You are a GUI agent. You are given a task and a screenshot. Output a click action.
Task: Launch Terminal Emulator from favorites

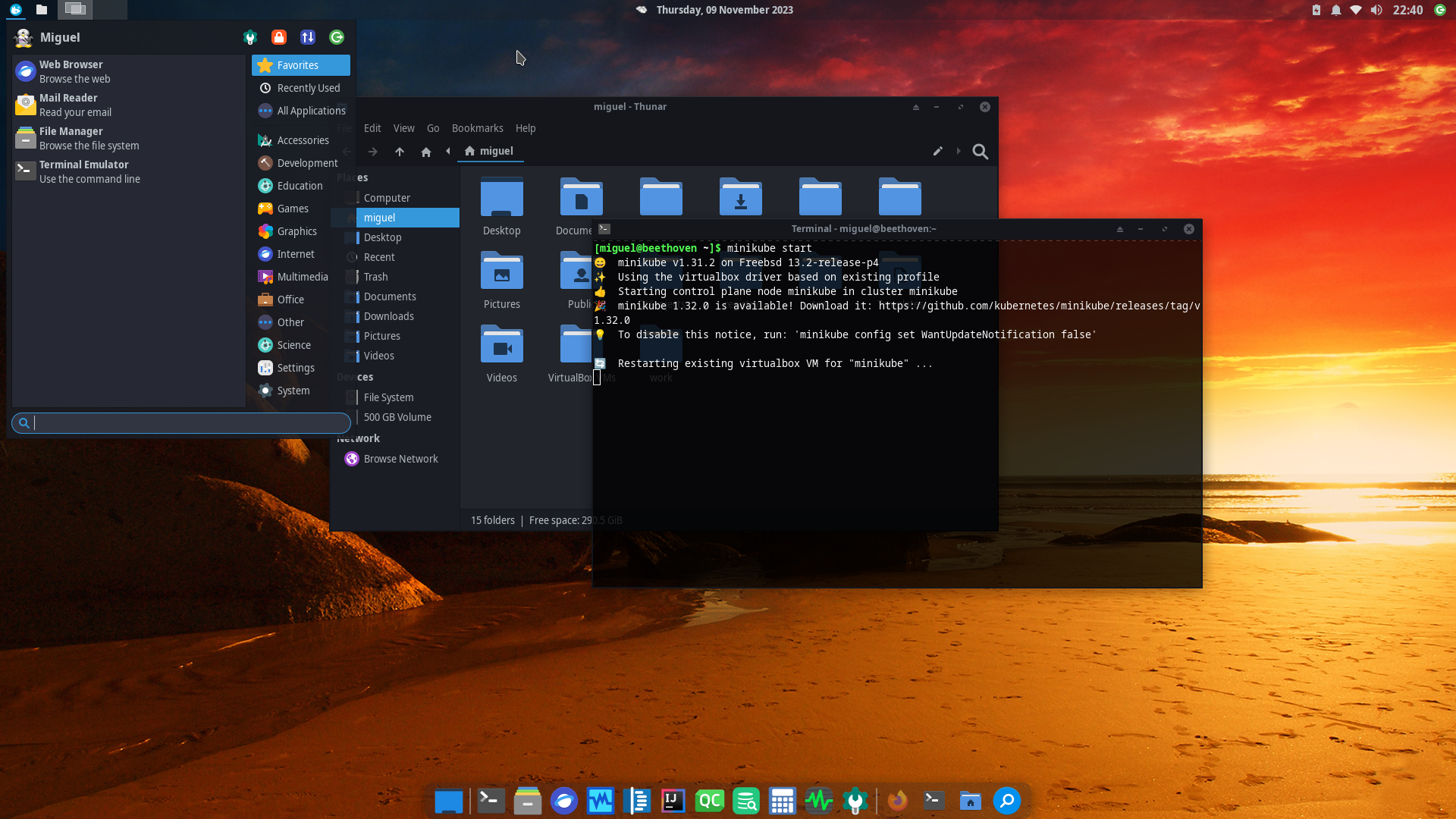(x=128, y=171)
